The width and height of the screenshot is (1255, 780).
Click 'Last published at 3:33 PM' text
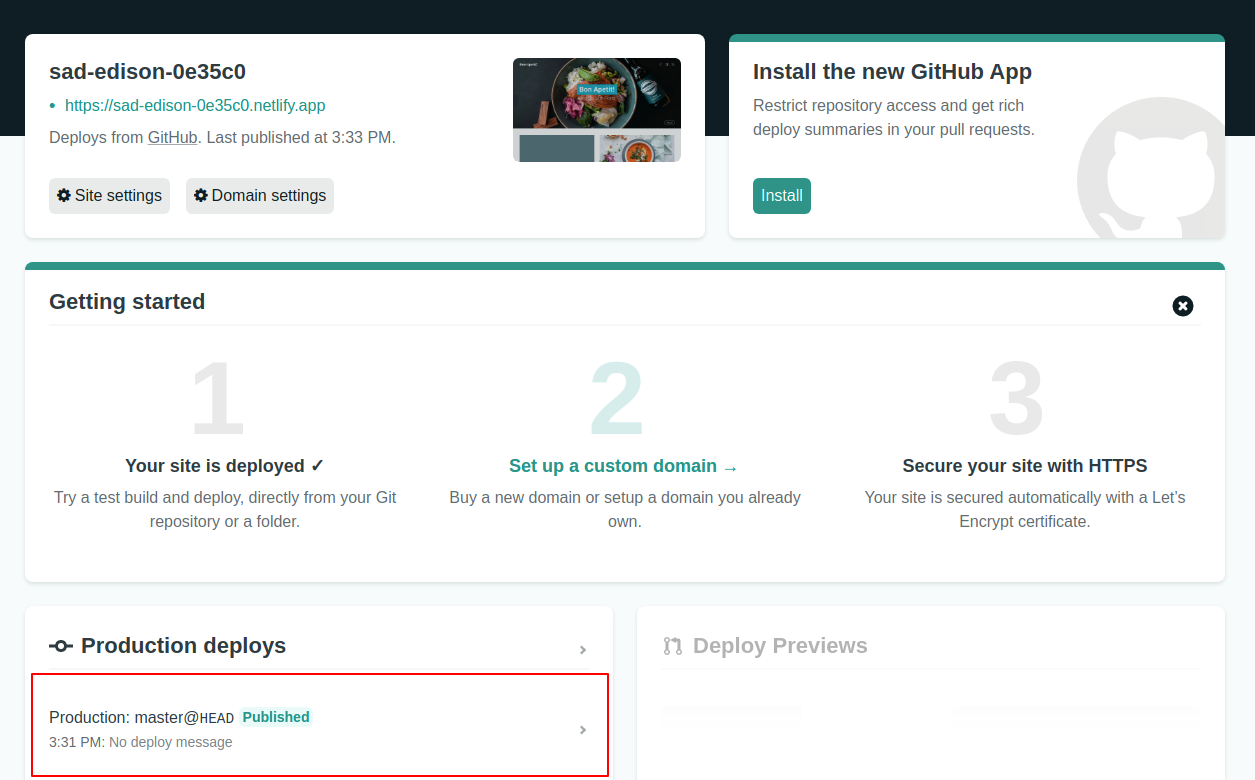coord(301,138)
